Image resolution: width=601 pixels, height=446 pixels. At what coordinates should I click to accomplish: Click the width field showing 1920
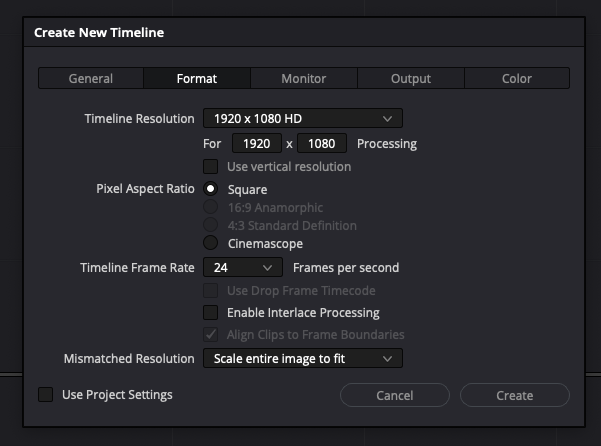point(257,144)
